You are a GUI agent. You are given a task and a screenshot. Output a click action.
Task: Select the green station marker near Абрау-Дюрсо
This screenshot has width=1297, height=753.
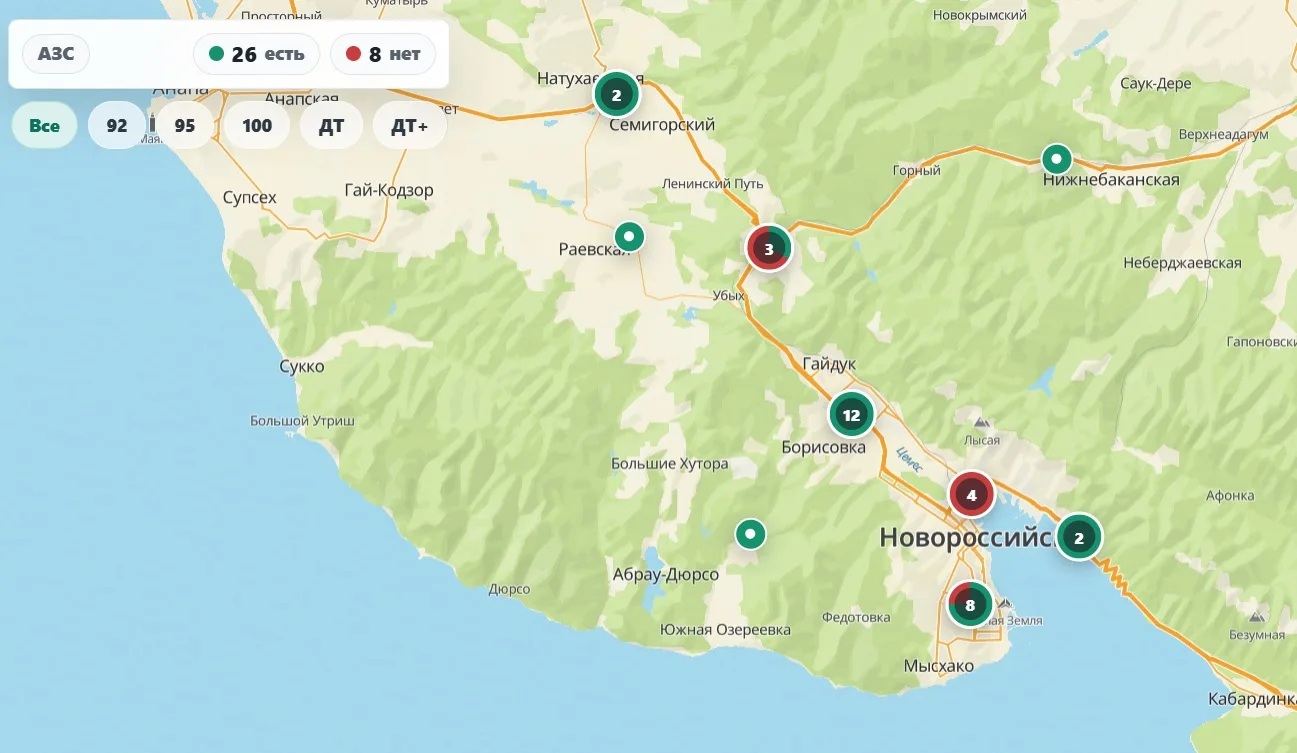750,534
